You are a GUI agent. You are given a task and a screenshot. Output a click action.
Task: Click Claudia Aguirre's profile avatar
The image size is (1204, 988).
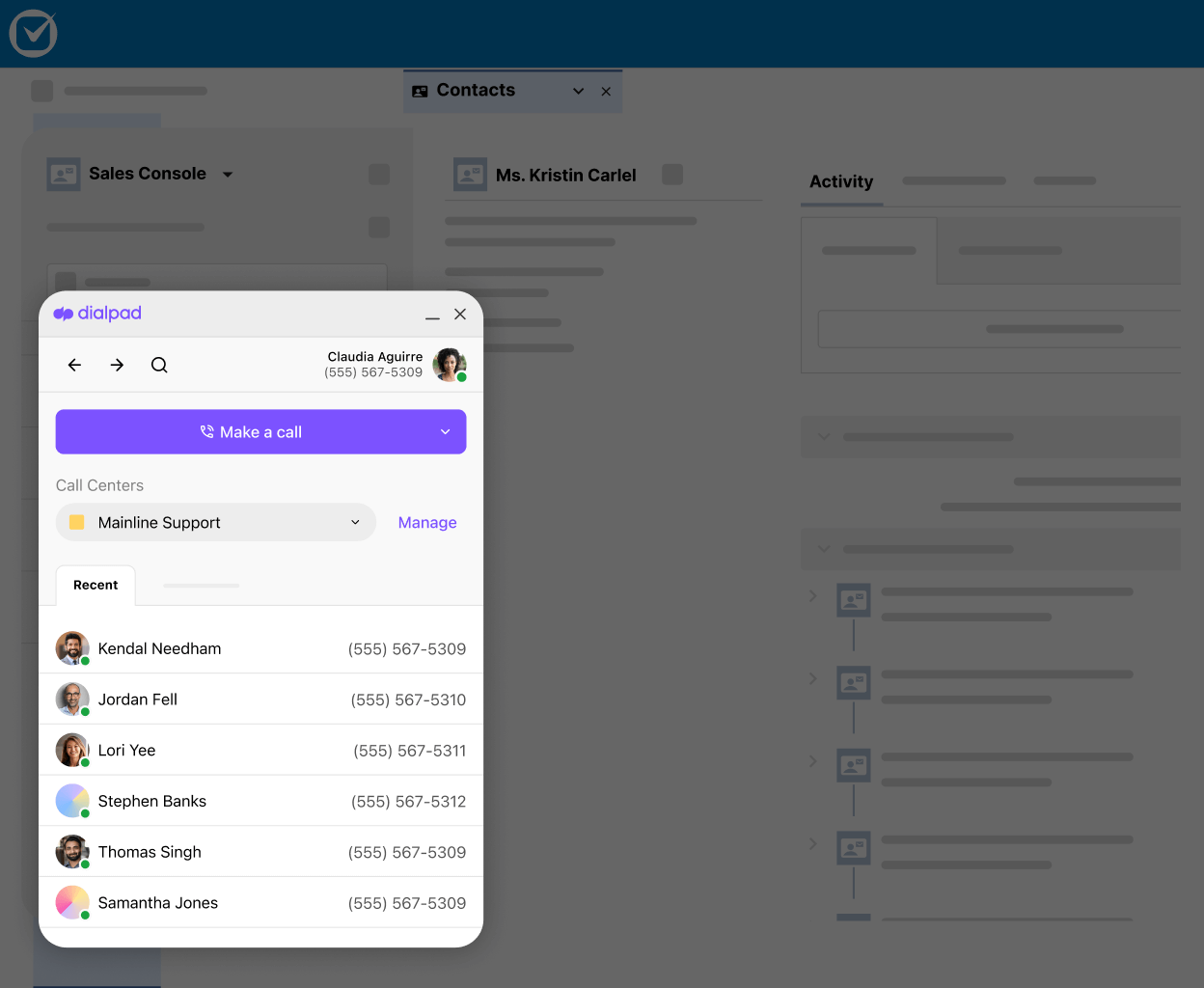tap(450, 365)
